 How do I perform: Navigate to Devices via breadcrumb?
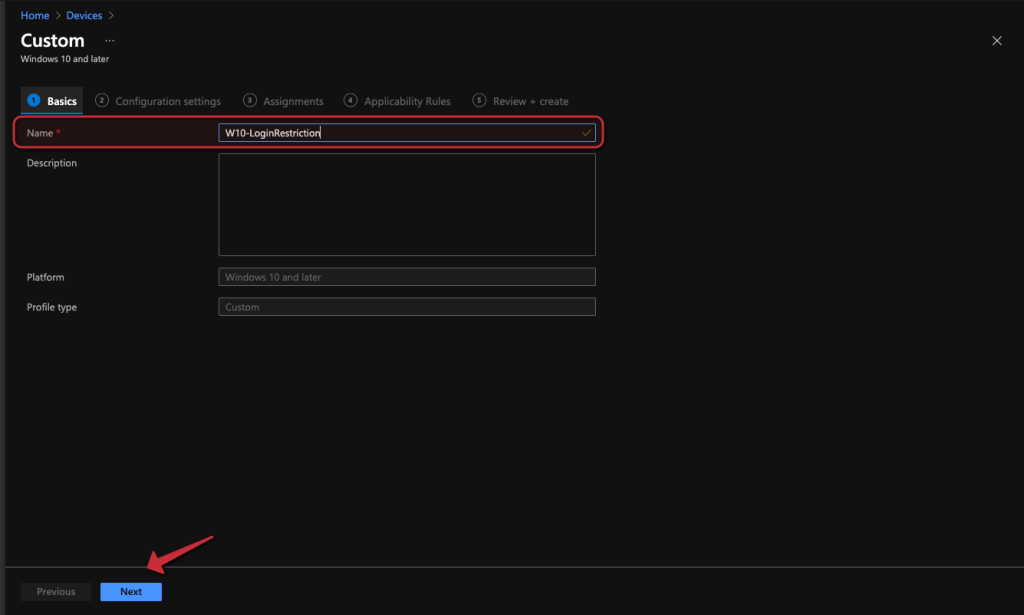coord(84,16)
